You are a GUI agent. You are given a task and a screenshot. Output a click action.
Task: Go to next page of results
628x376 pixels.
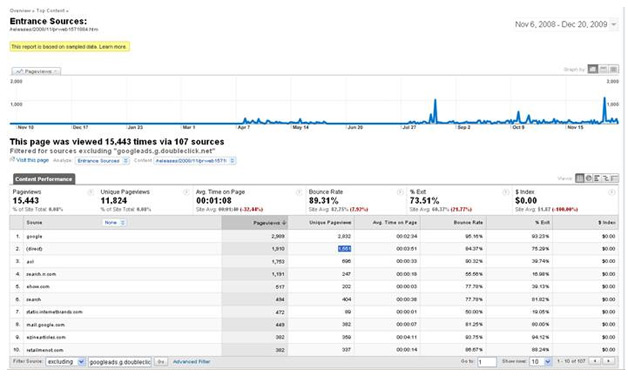point(609,361)
